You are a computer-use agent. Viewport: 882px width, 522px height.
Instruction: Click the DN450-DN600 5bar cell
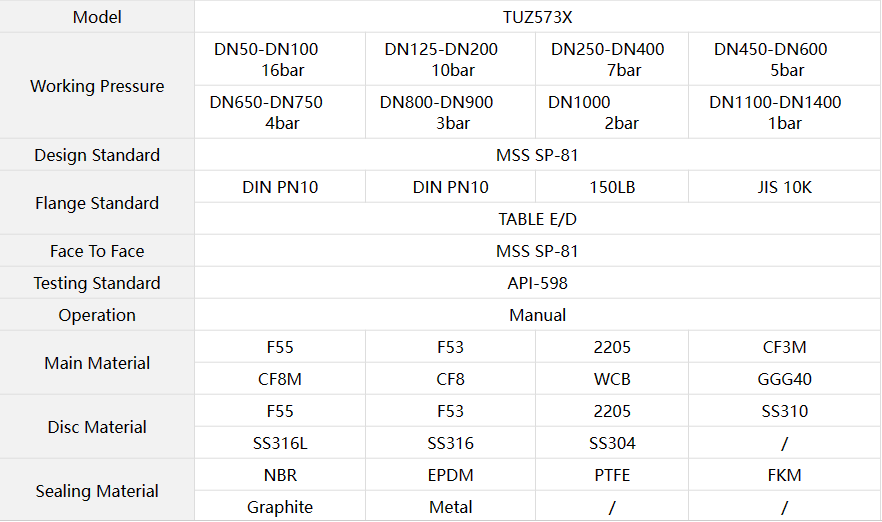coord(784,59)
